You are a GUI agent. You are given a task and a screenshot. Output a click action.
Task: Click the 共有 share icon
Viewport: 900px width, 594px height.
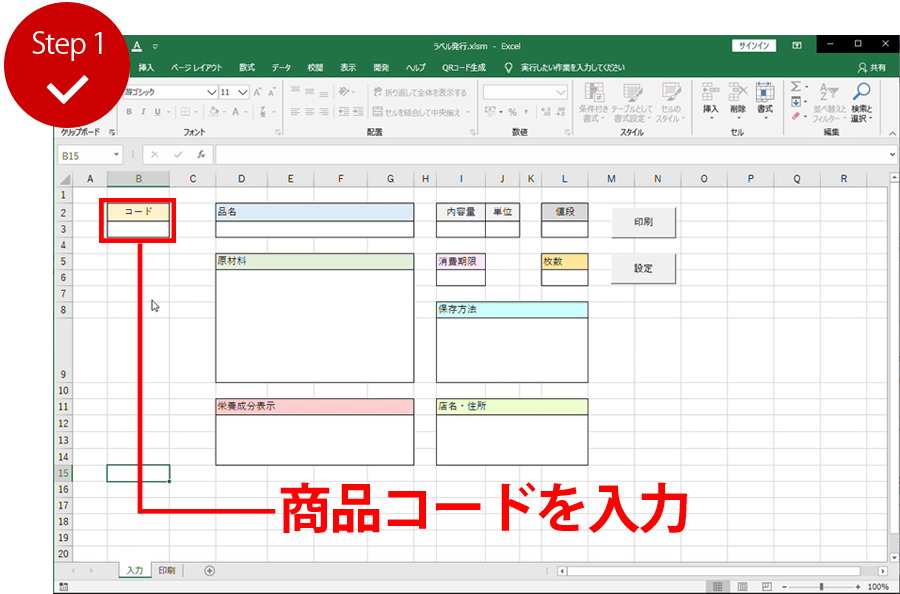click(x=871, y=67)
